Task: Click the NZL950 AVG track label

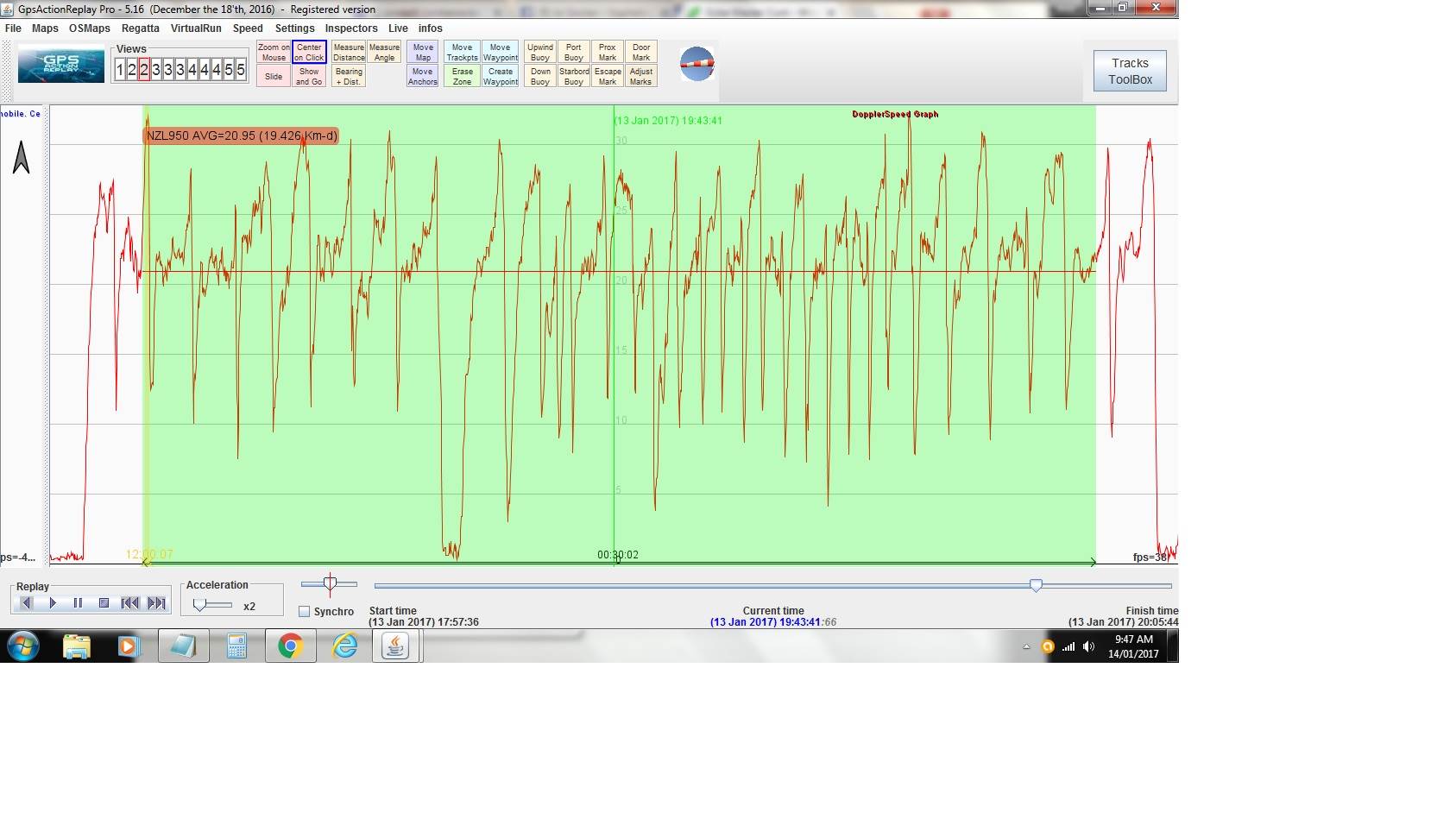Action: coord(241,135)
